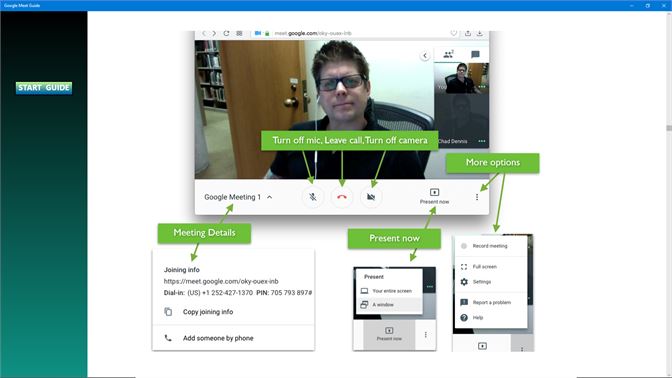Collapse side panel with the left chevron
Viewport: 672px width, 378px height.
pos(425,56)
